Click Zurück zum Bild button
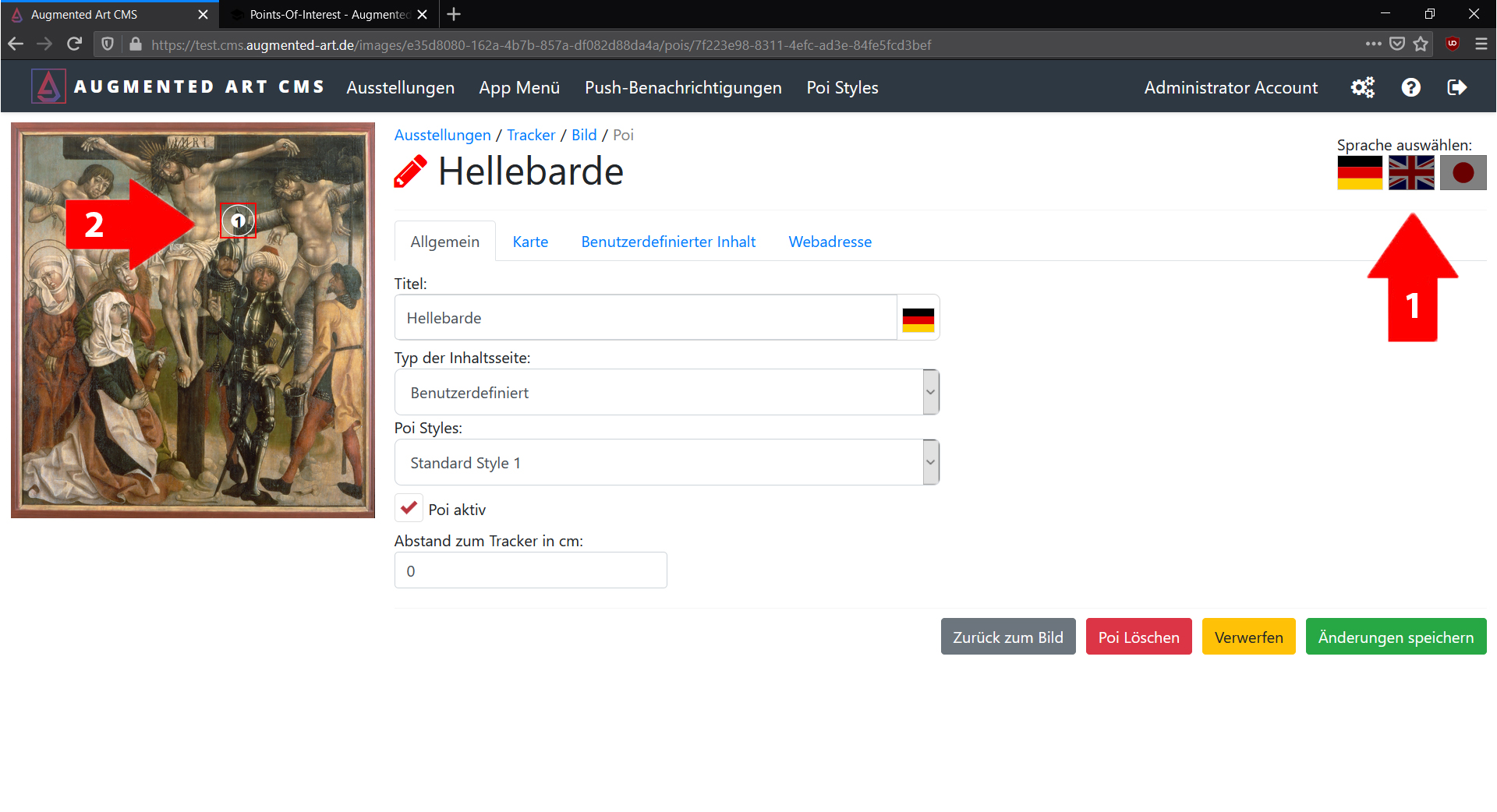1497x812 pixels. (x=1008, y=637)
